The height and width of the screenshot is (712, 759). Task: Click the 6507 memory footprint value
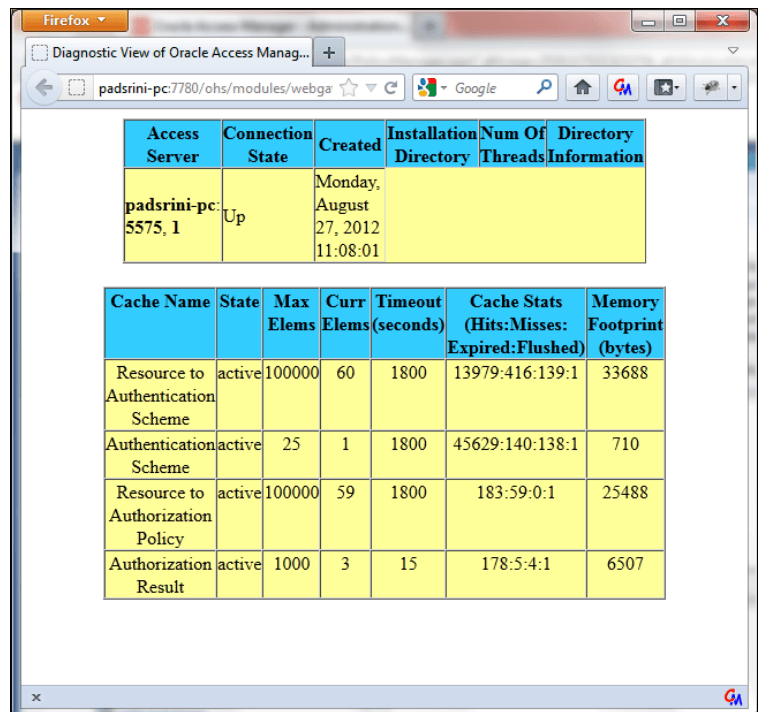(625, 564)
